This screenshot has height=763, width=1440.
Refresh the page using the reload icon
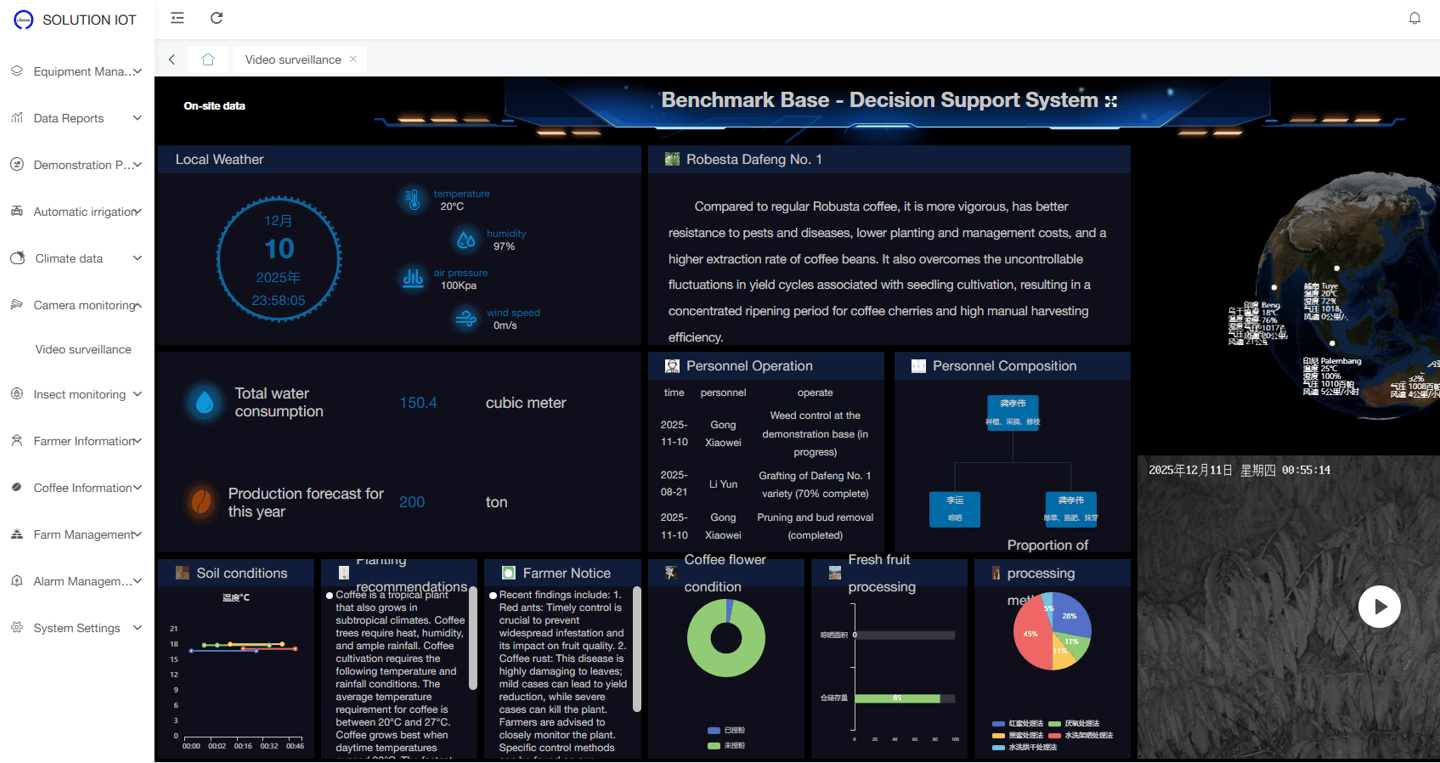(216, 18)
